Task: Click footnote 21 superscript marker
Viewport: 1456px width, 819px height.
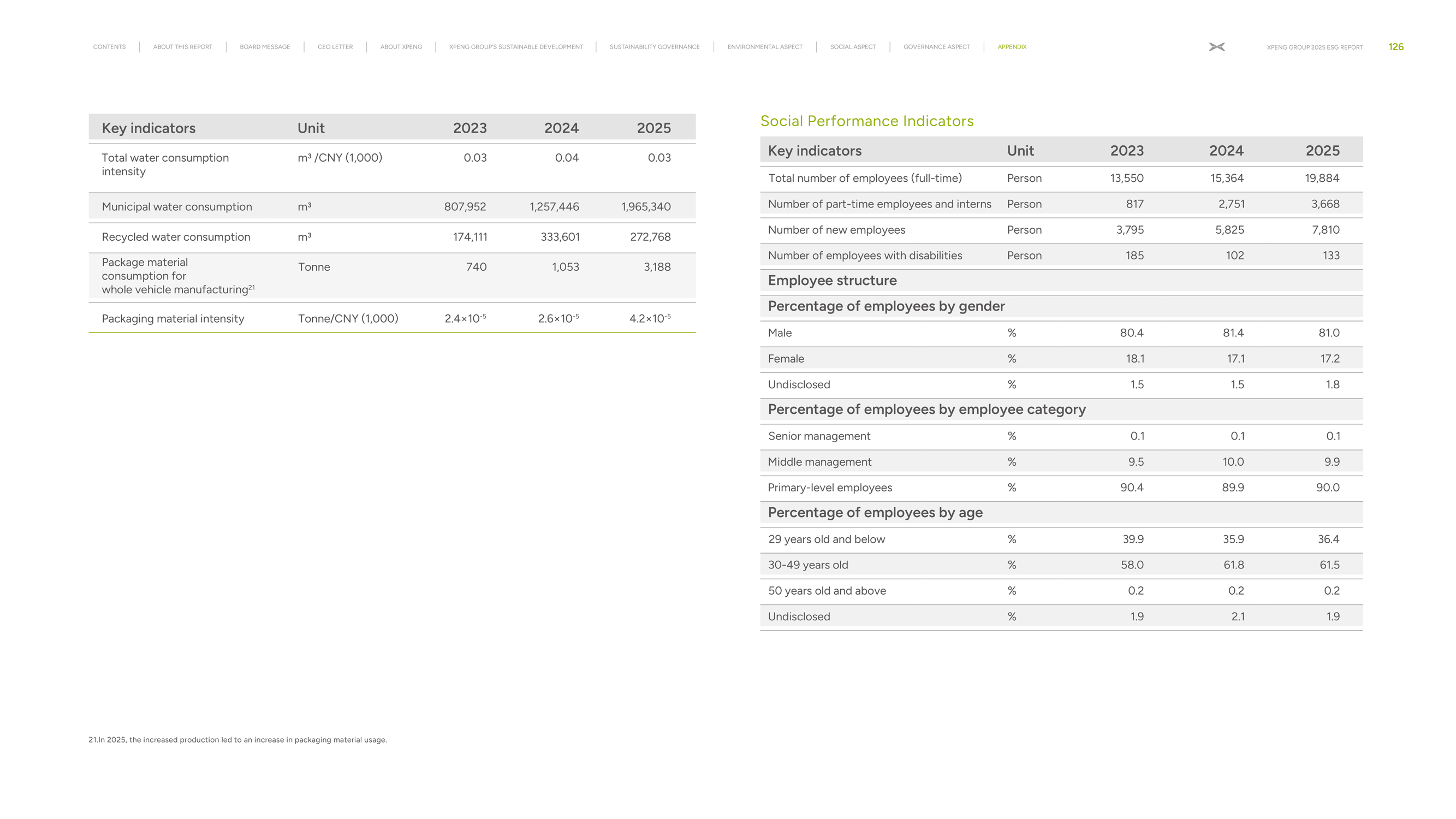Action: [252, 287]
